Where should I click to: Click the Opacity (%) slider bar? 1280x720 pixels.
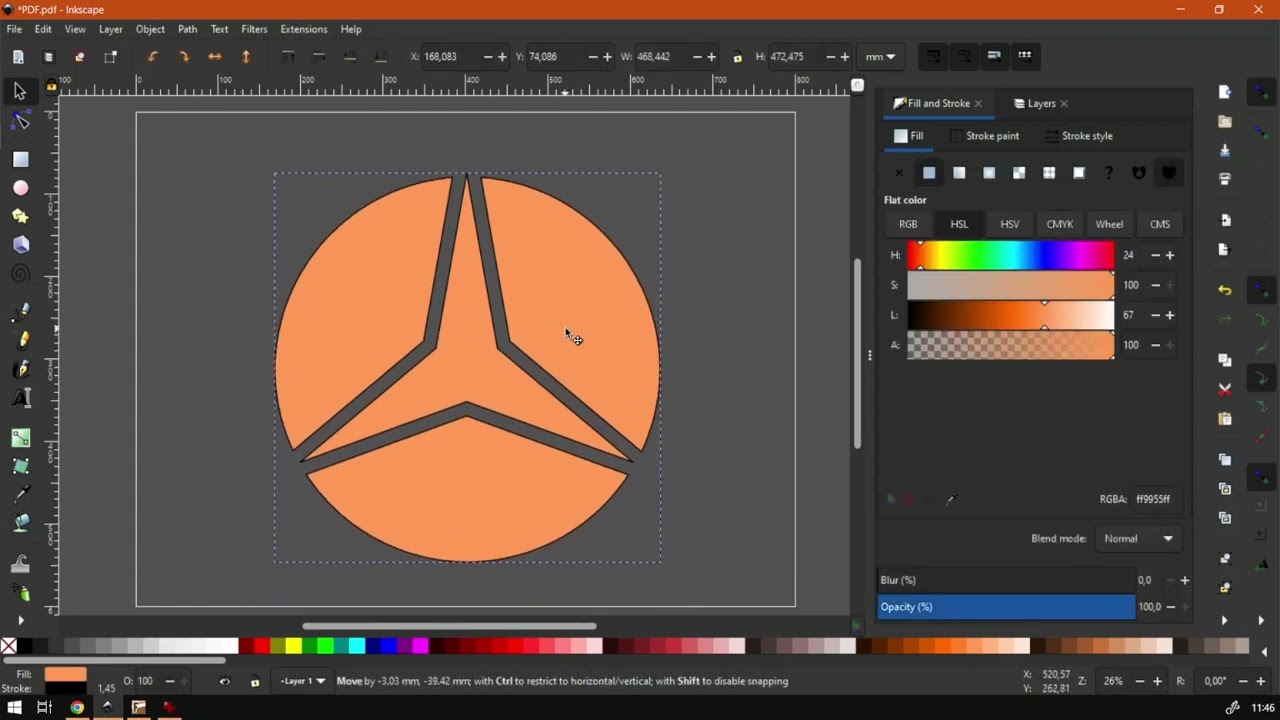[x=1006, y=607]
